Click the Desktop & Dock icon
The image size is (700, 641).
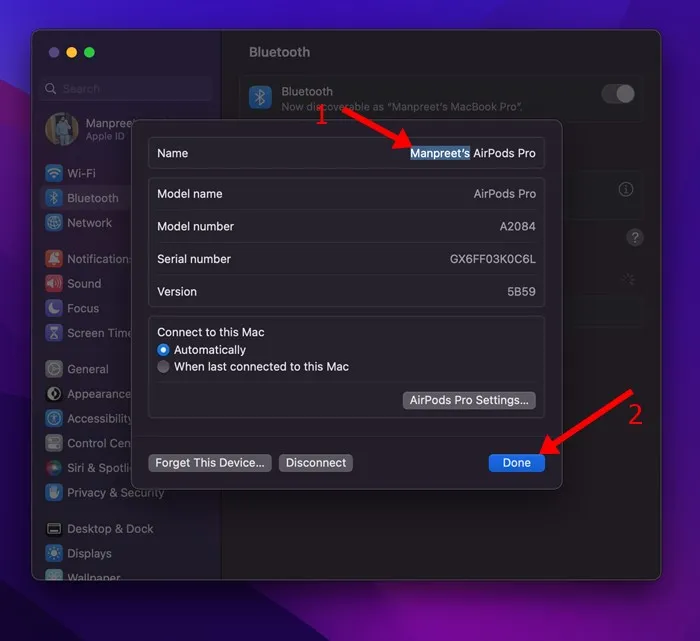[x=54, y=529]
